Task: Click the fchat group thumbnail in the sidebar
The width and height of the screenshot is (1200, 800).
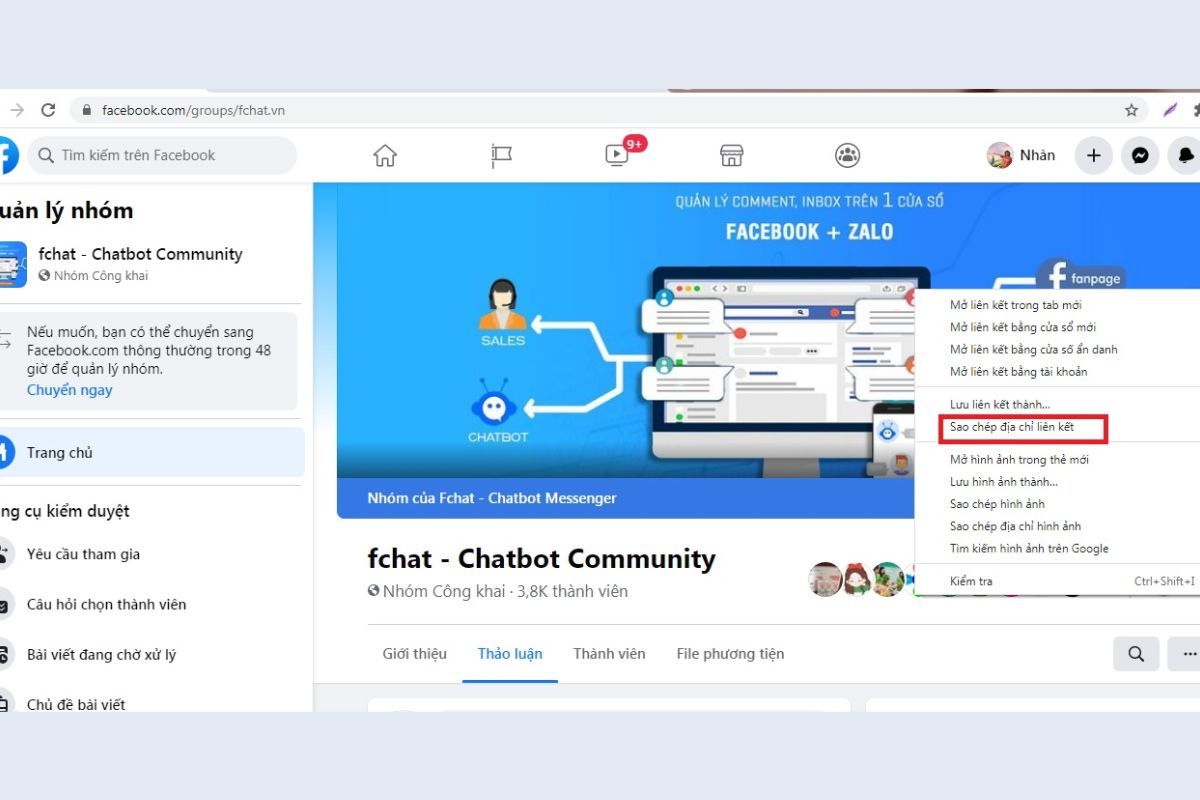Action: tap(13, 264)
